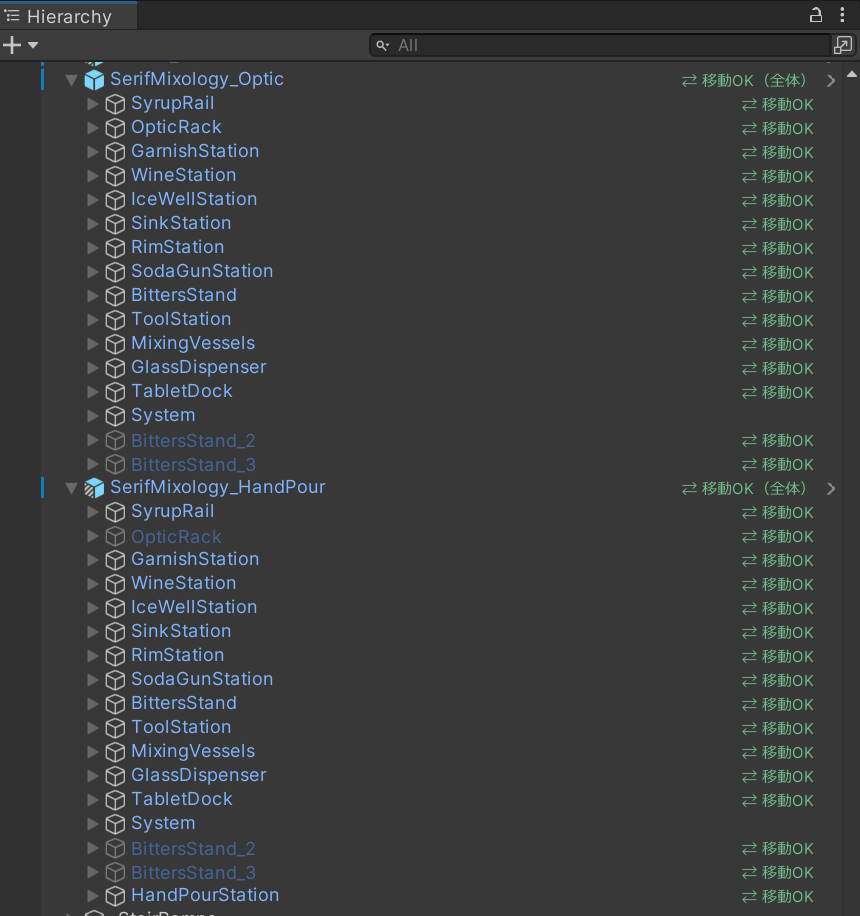
Task: Click the 移動OK label on the HandPourStation row
Action: (778, 897)
